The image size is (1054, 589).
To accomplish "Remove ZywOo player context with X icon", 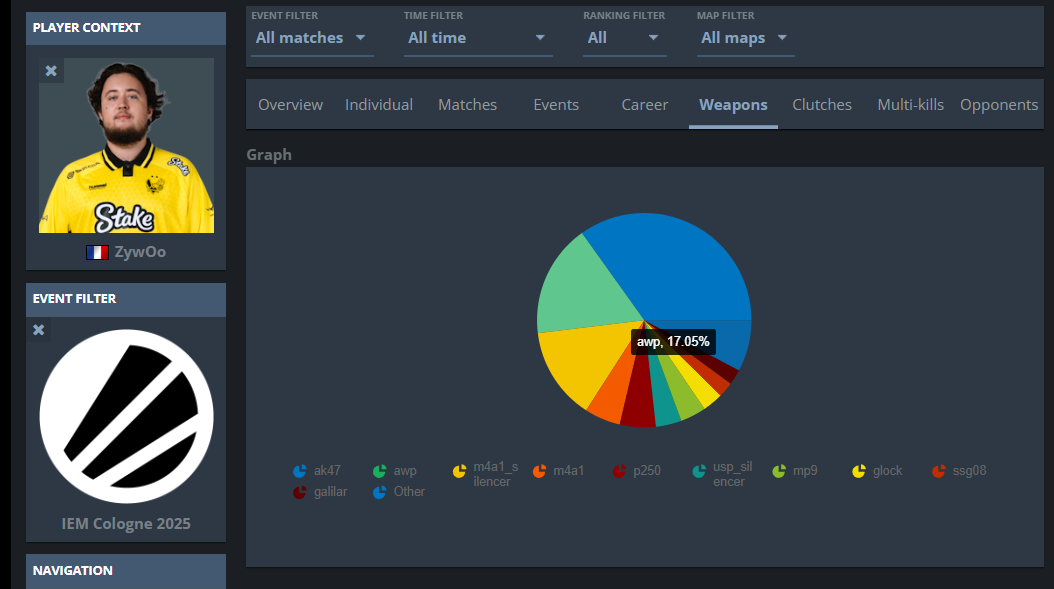I will (51, 71).
